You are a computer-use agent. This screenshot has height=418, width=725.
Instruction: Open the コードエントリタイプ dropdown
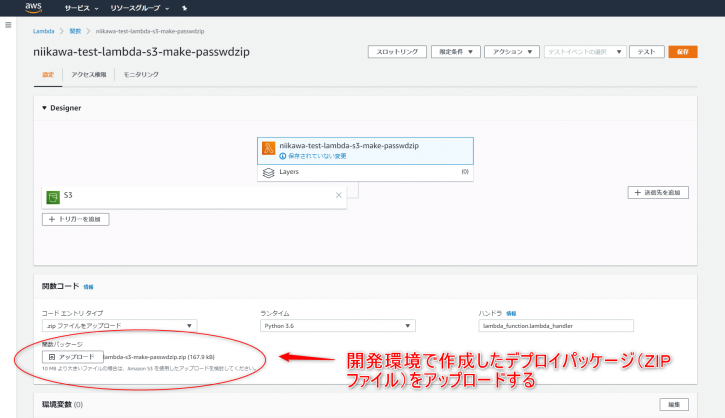point(119,326)
